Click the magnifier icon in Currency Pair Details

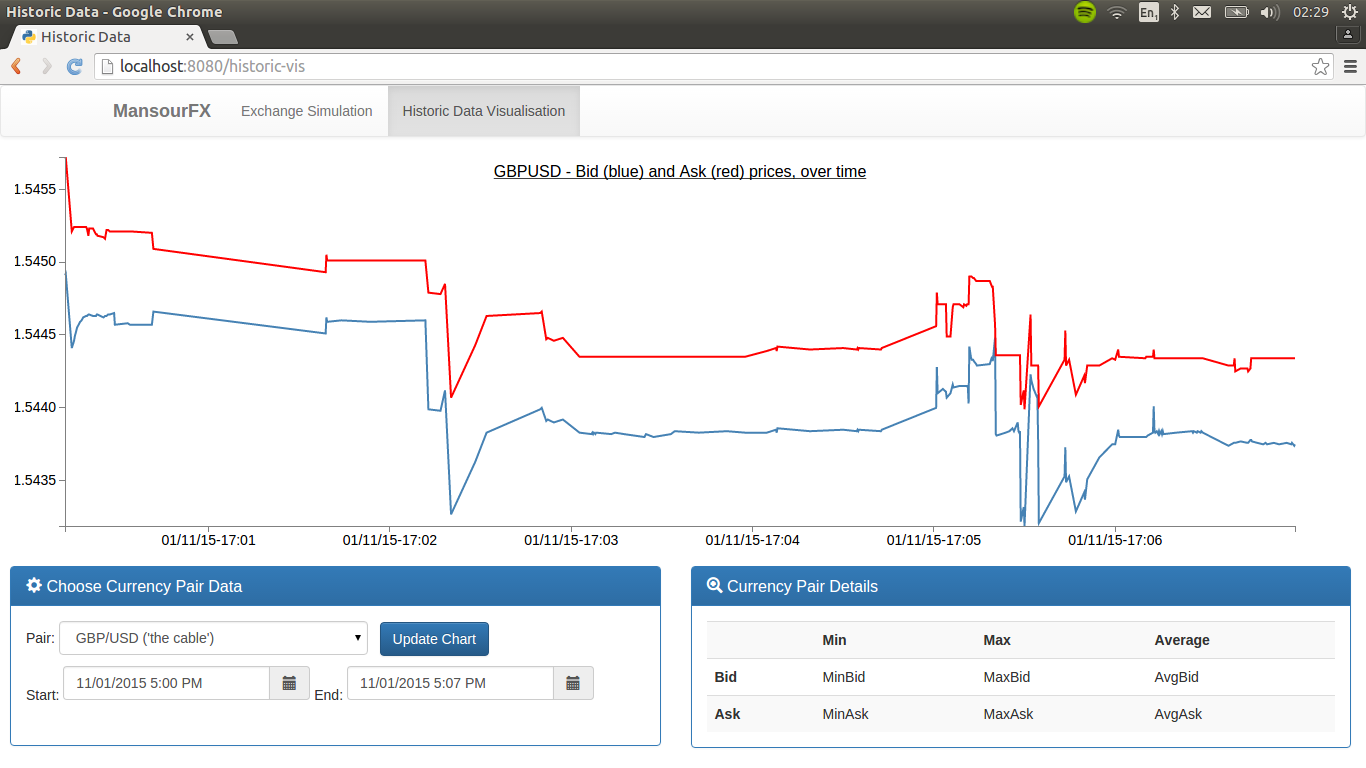tap(714, 586)
